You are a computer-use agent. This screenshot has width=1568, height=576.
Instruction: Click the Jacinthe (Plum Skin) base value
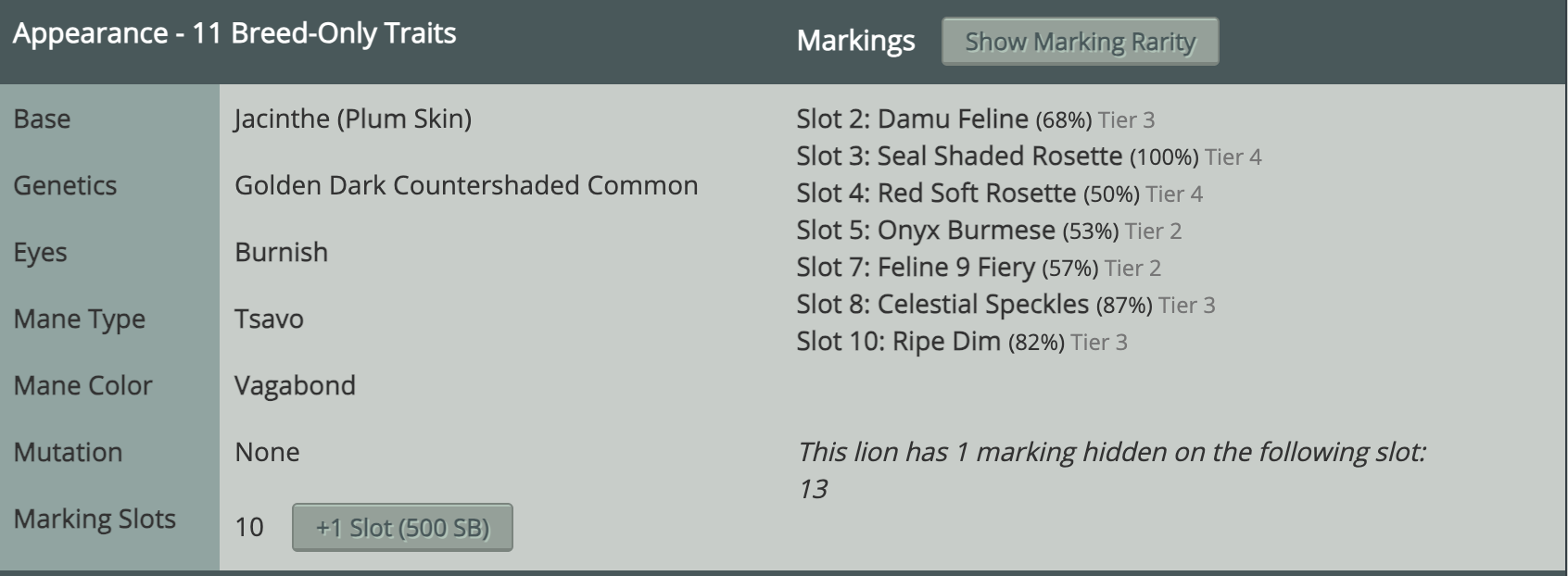point(353,119)
